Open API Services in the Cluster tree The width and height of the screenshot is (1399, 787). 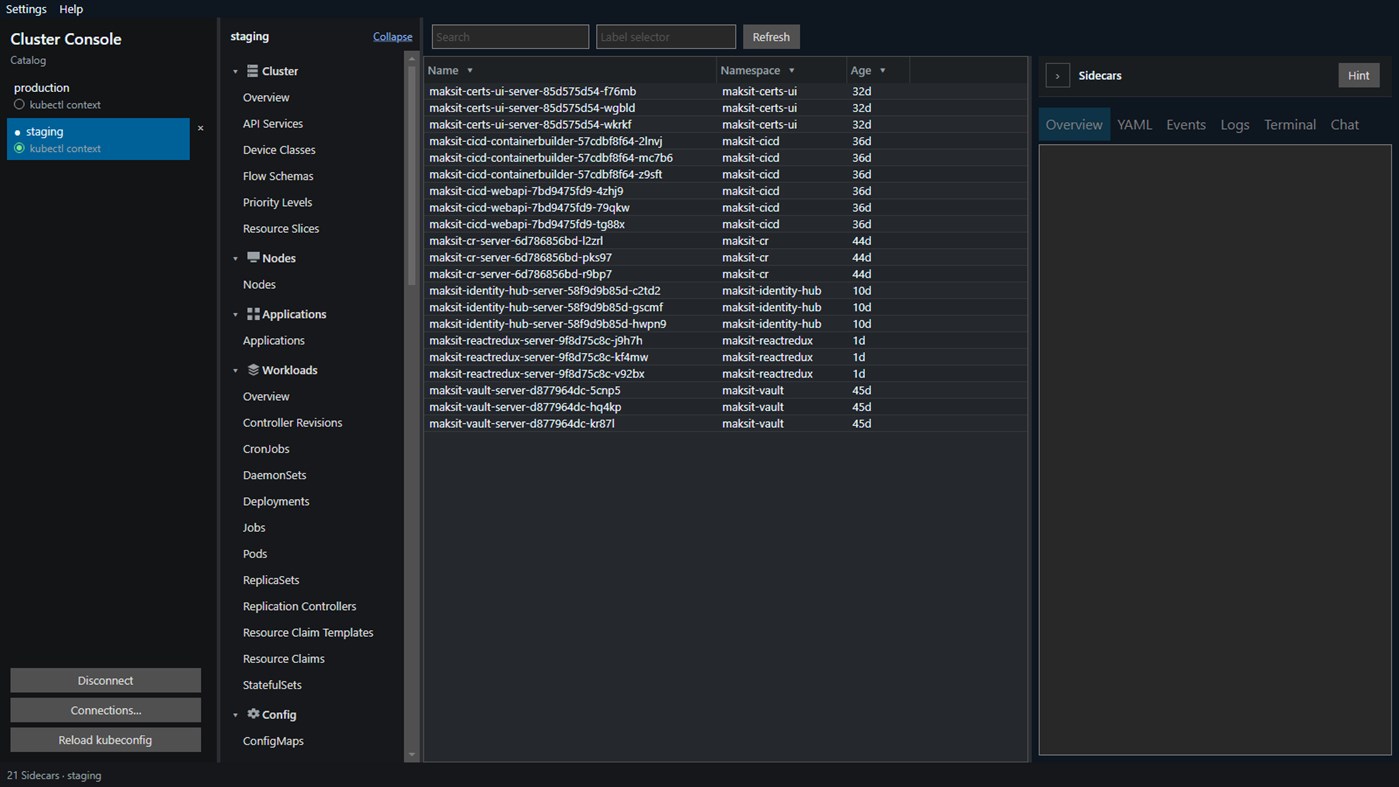(273, 124)
